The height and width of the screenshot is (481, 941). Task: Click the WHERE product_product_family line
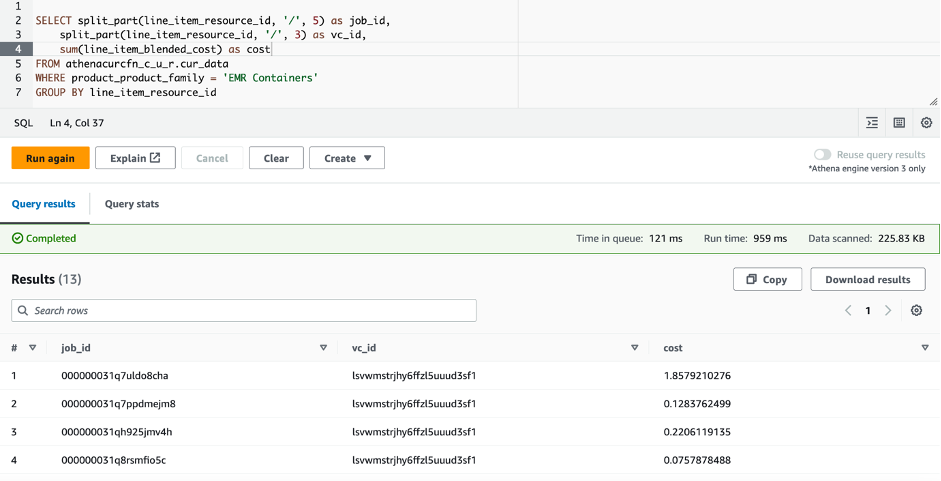point(176,78)
